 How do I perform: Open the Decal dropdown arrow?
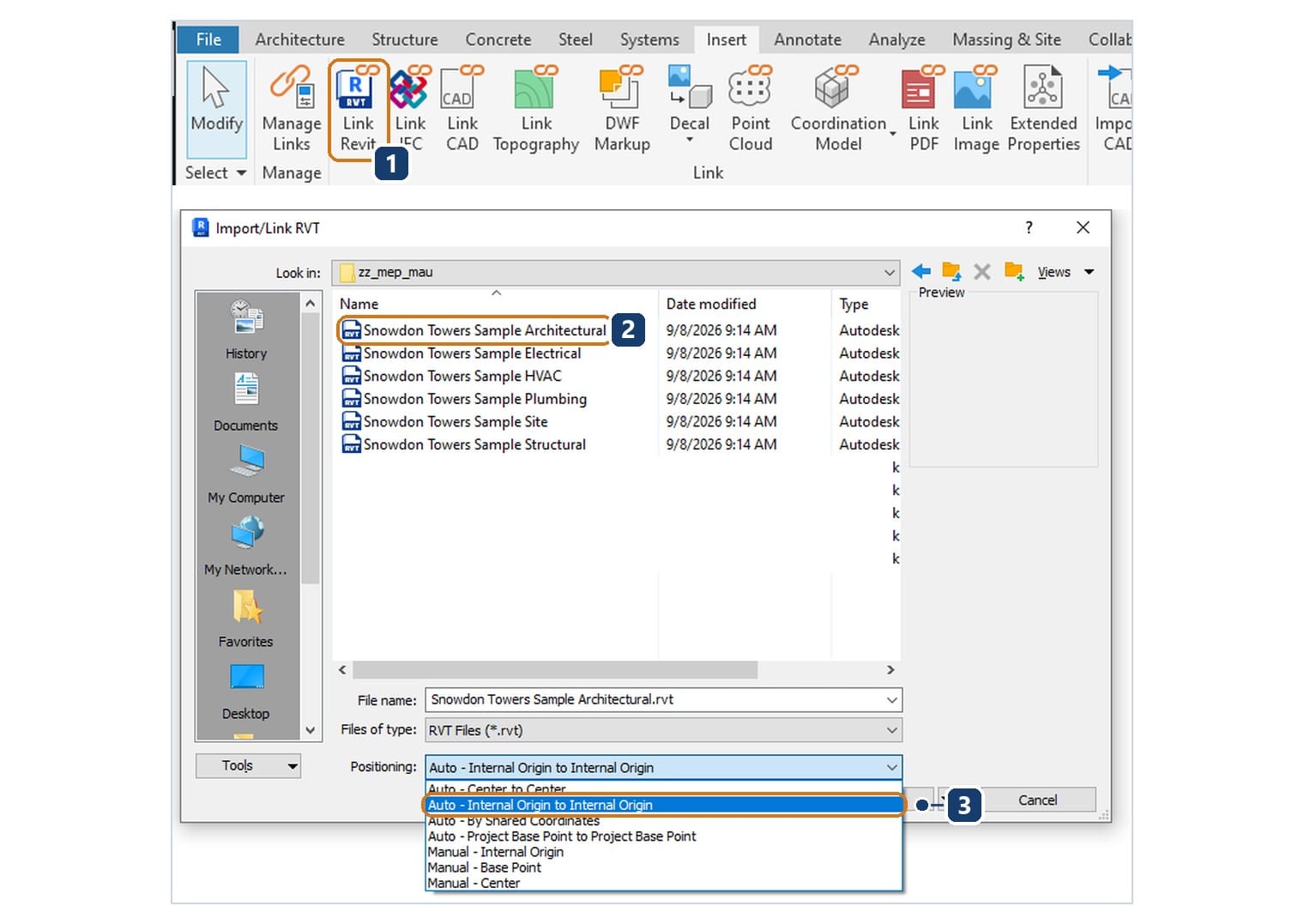click(x=689, y=139)
